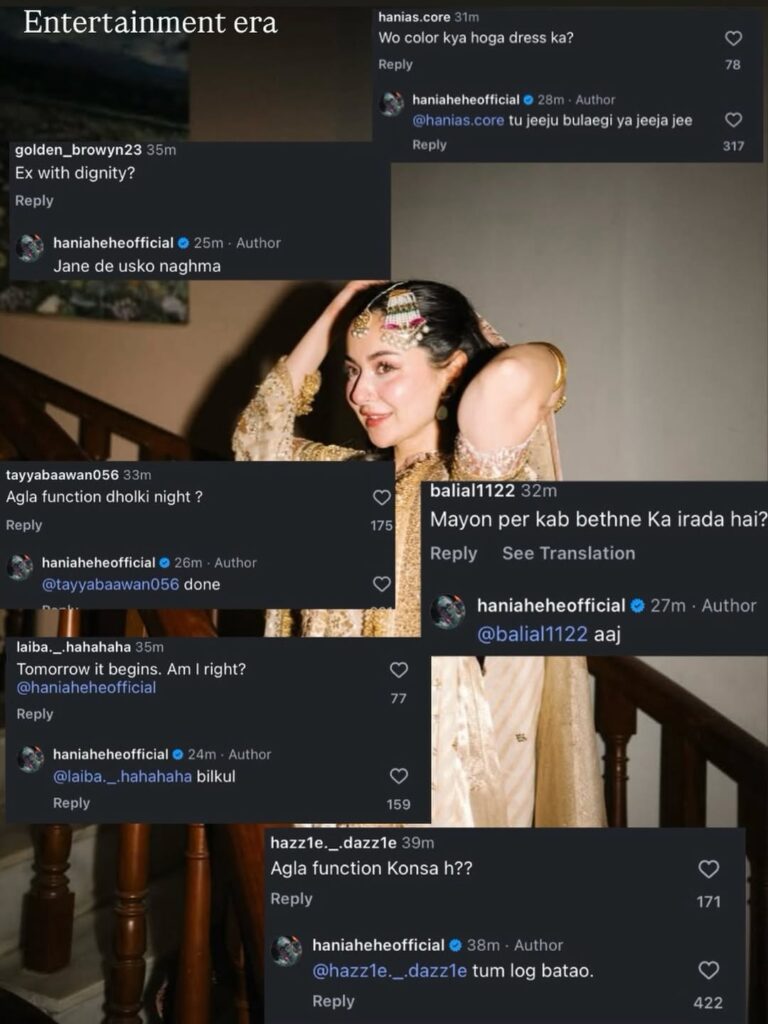Screen dimensions: 768x1024
Task: Open the @balial1122 mention link
Action: 532,635
